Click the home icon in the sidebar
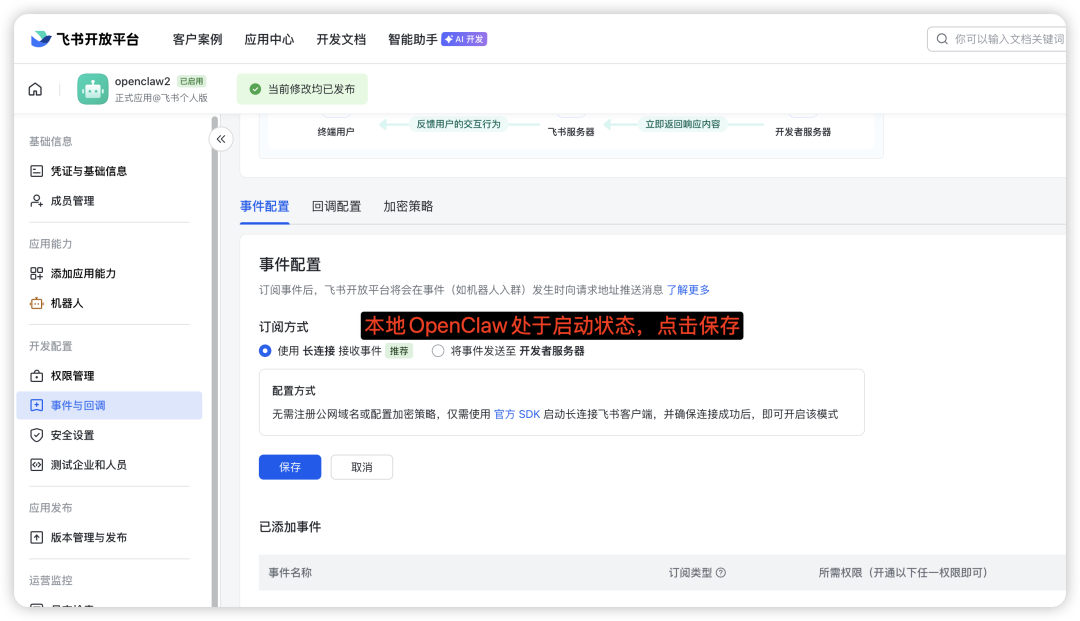 [34, 88]
